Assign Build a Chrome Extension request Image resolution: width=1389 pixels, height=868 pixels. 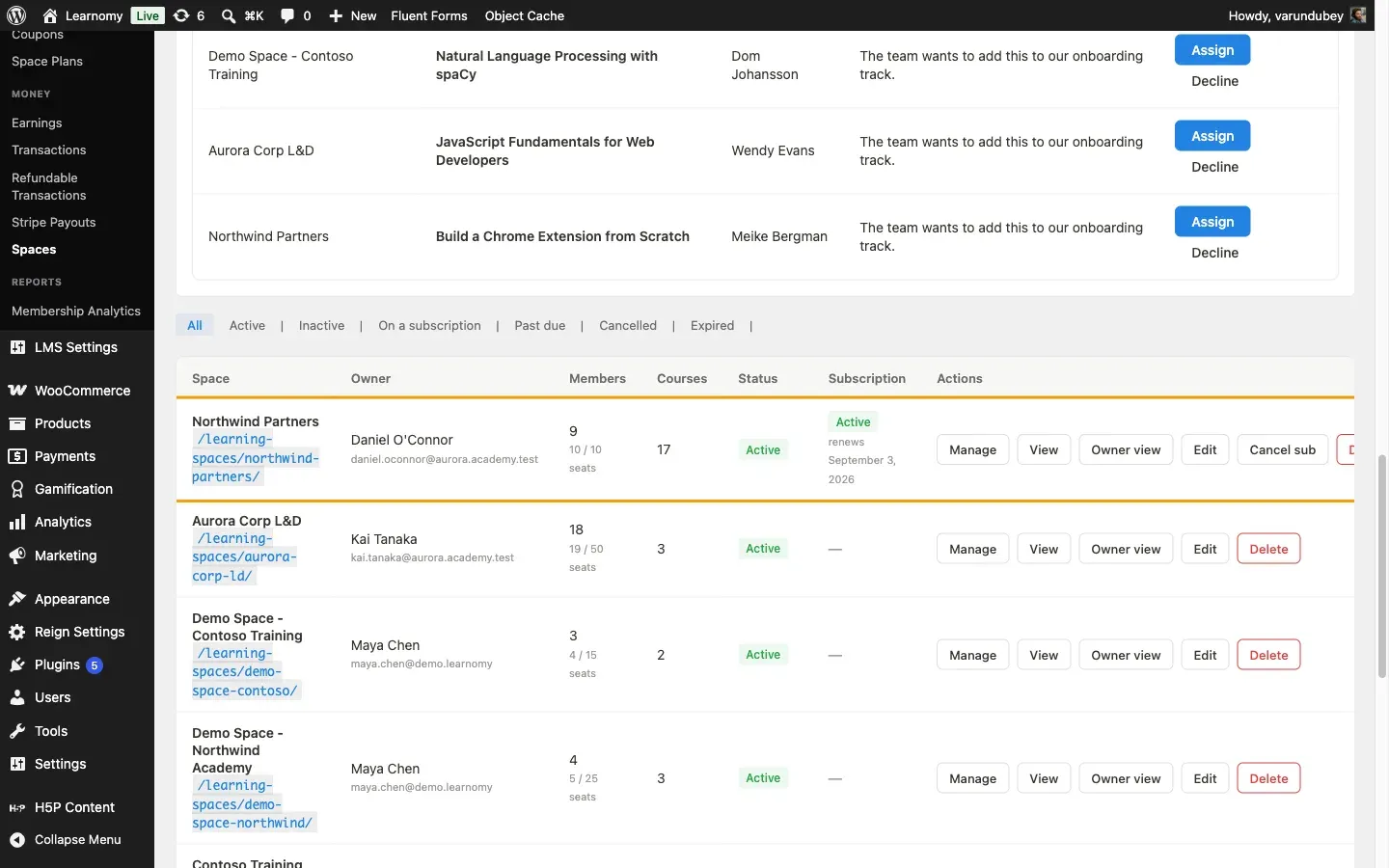coord(1212,222)
